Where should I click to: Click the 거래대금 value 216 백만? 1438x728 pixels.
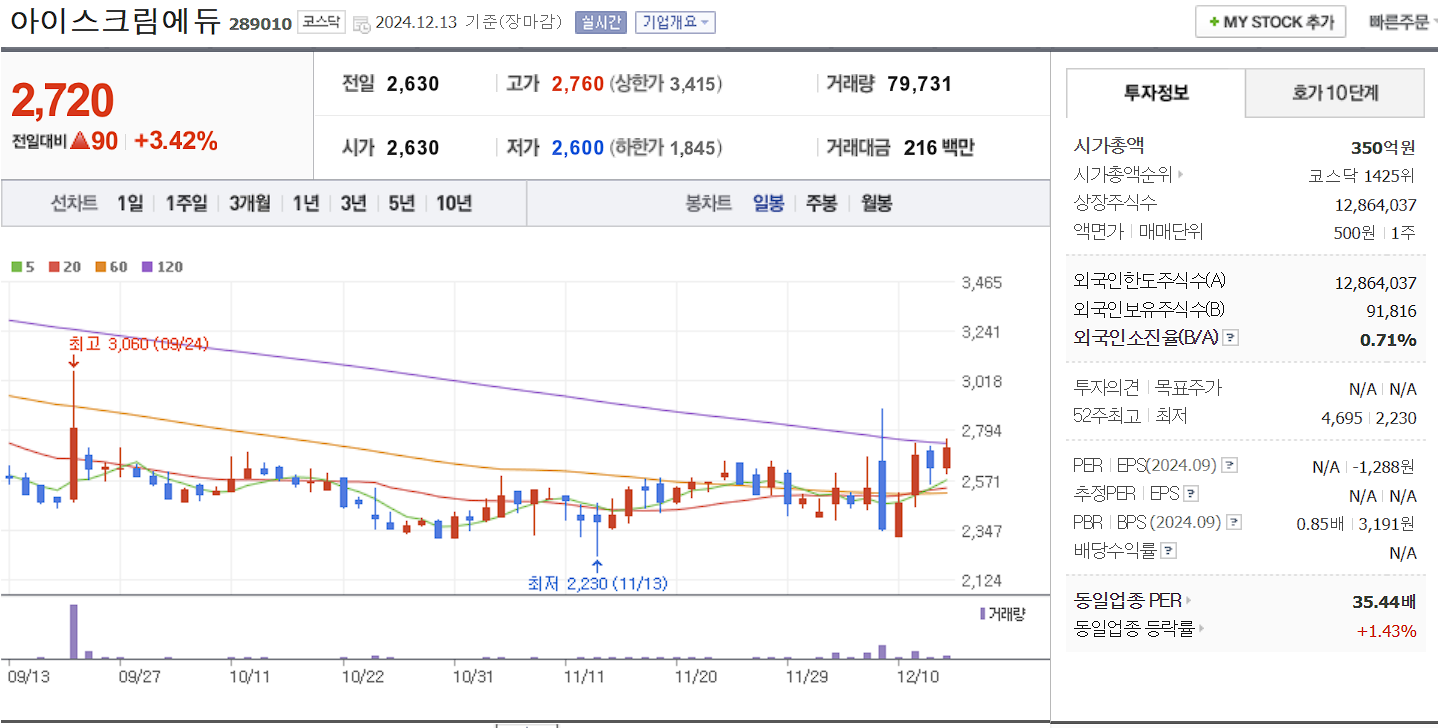coord(938,148)
